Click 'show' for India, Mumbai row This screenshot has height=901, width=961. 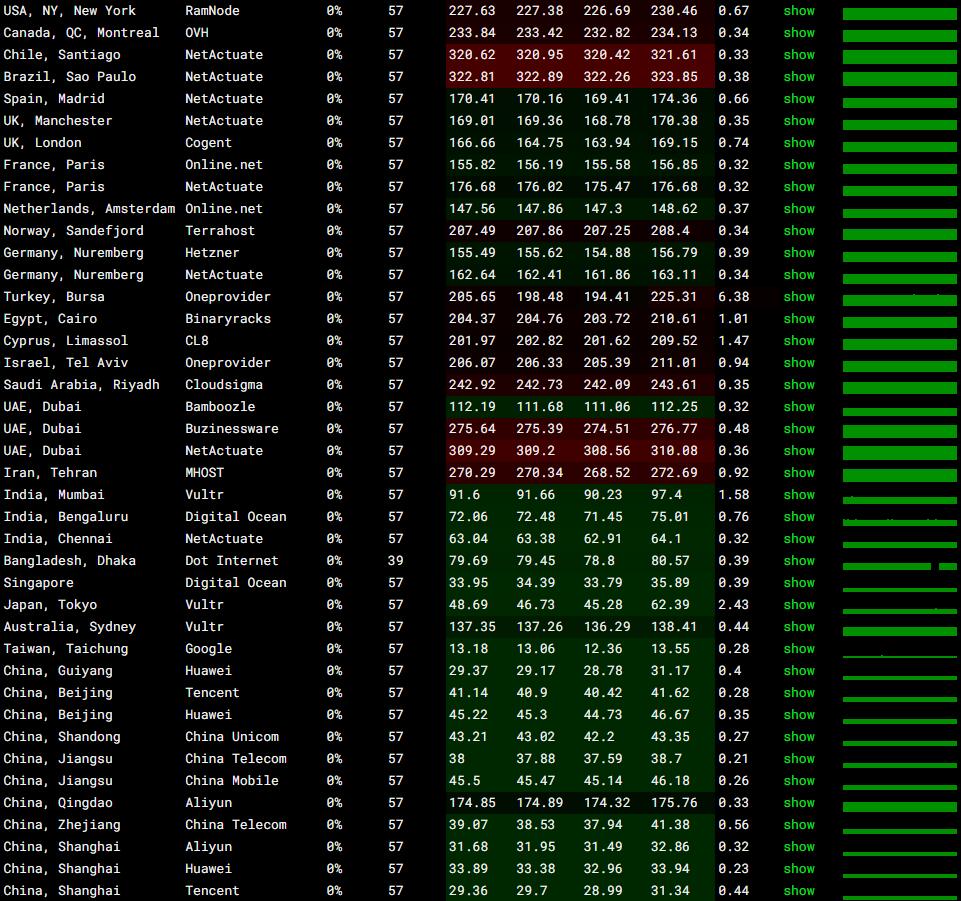coord(799,495)
